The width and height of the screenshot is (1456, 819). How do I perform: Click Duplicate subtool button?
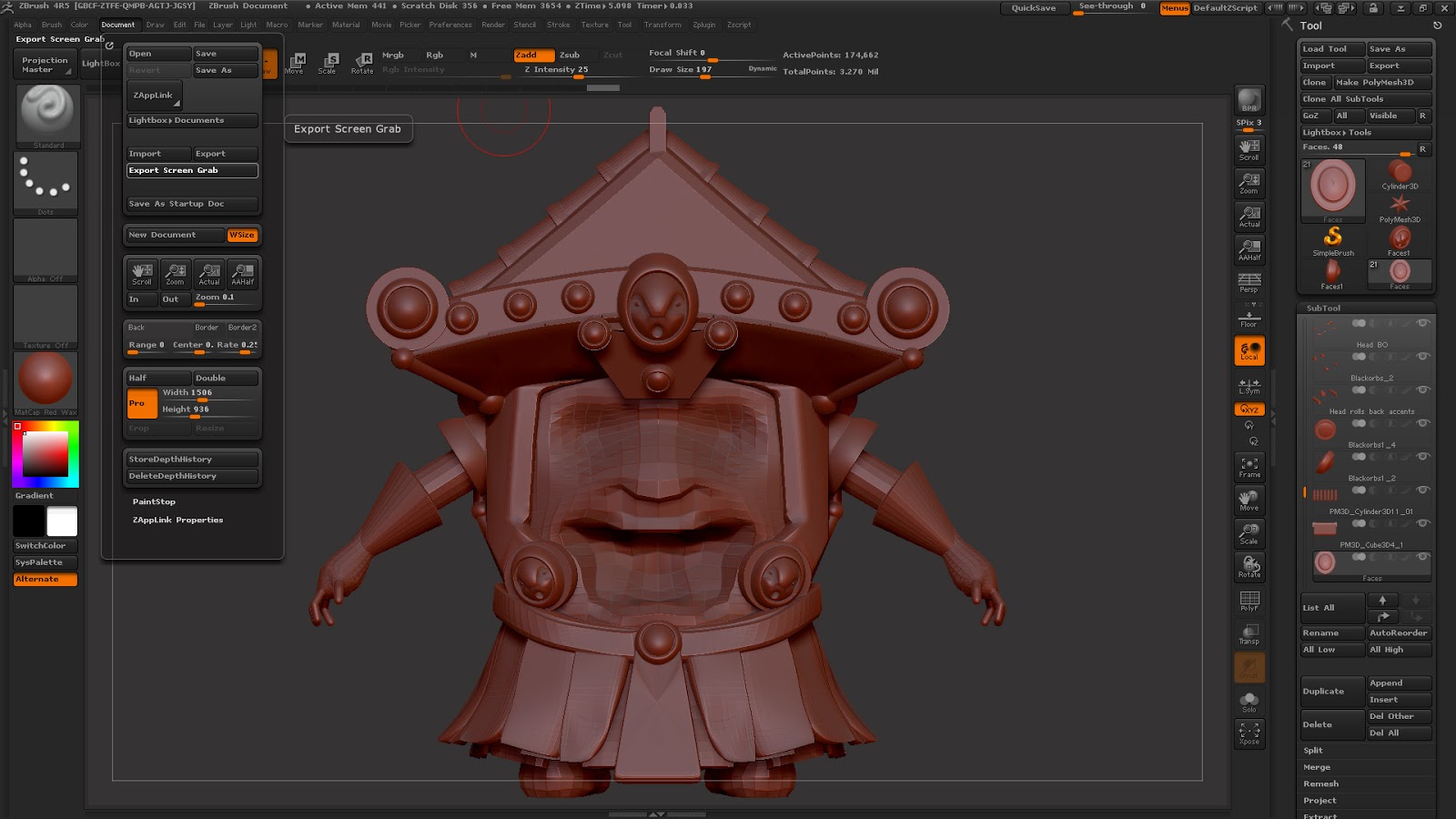point(1332,692)
